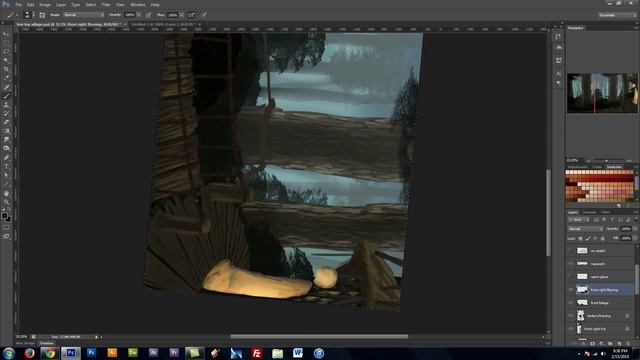Select the Eyedropper tool
This screenshot has width=640, height=360.
[6, 78]
